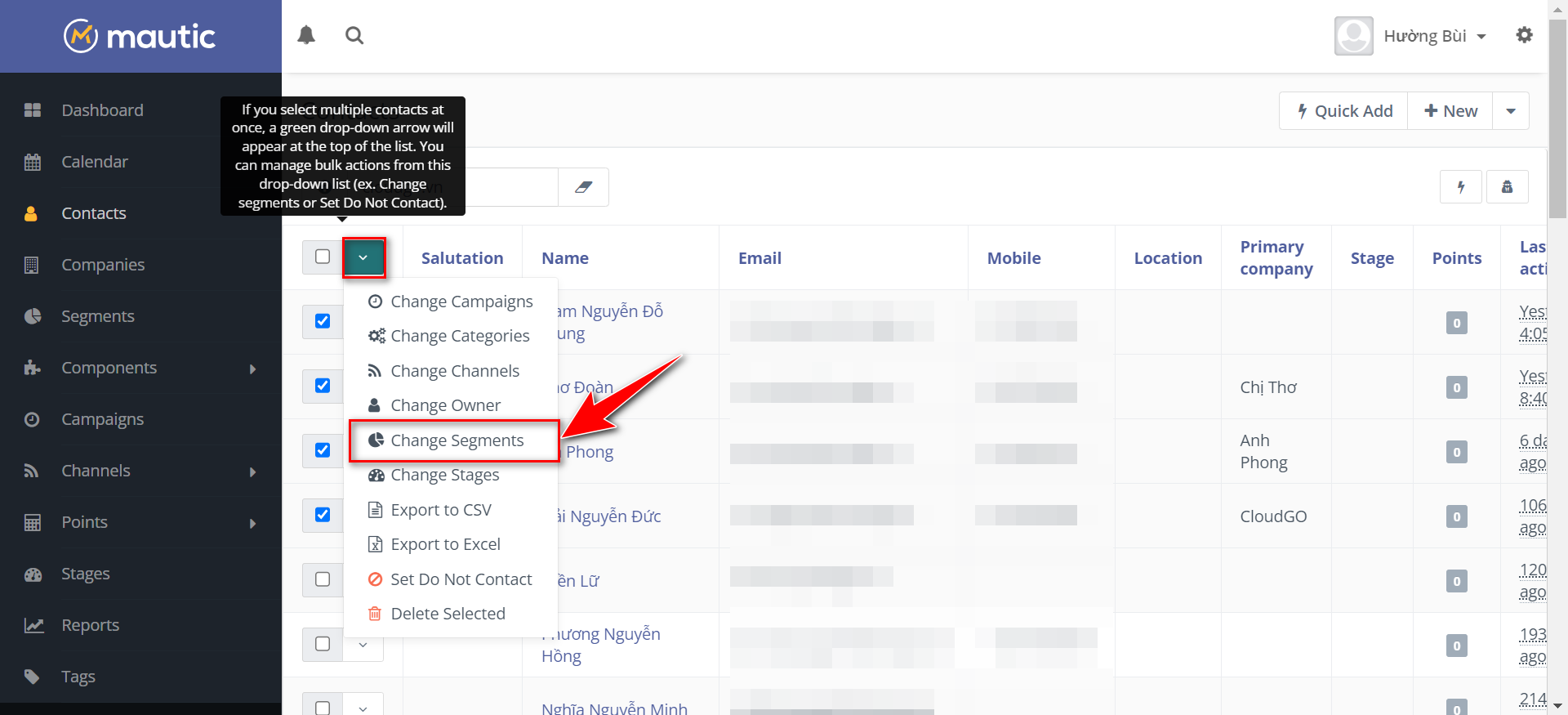Uncheck the Chị Thơ contact row checkbox
Viewport: 1568px width, 715px height.
point(323,386)
